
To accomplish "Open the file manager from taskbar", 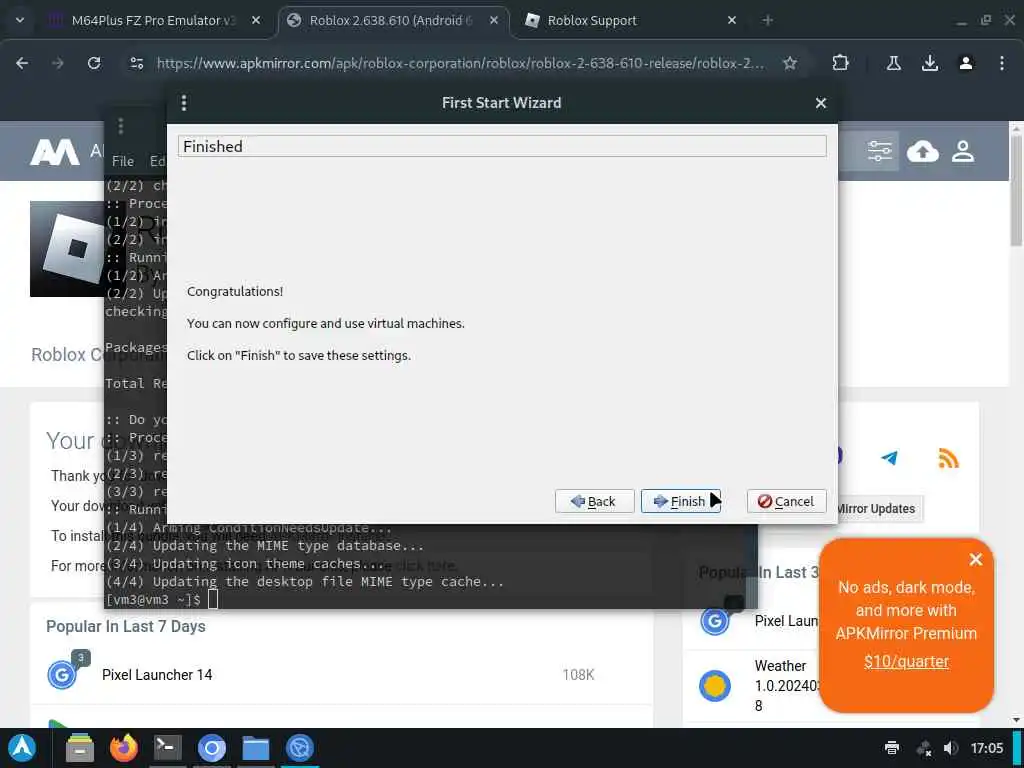I will (x=255, y=748).
